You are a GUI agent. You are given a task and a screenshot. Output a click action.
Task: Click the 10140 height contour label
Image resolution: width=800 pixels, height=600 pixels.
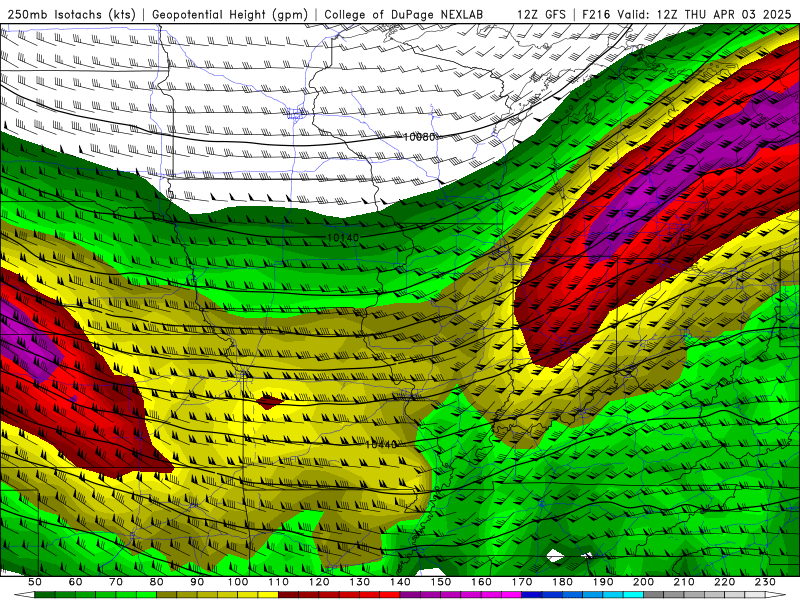343,238
